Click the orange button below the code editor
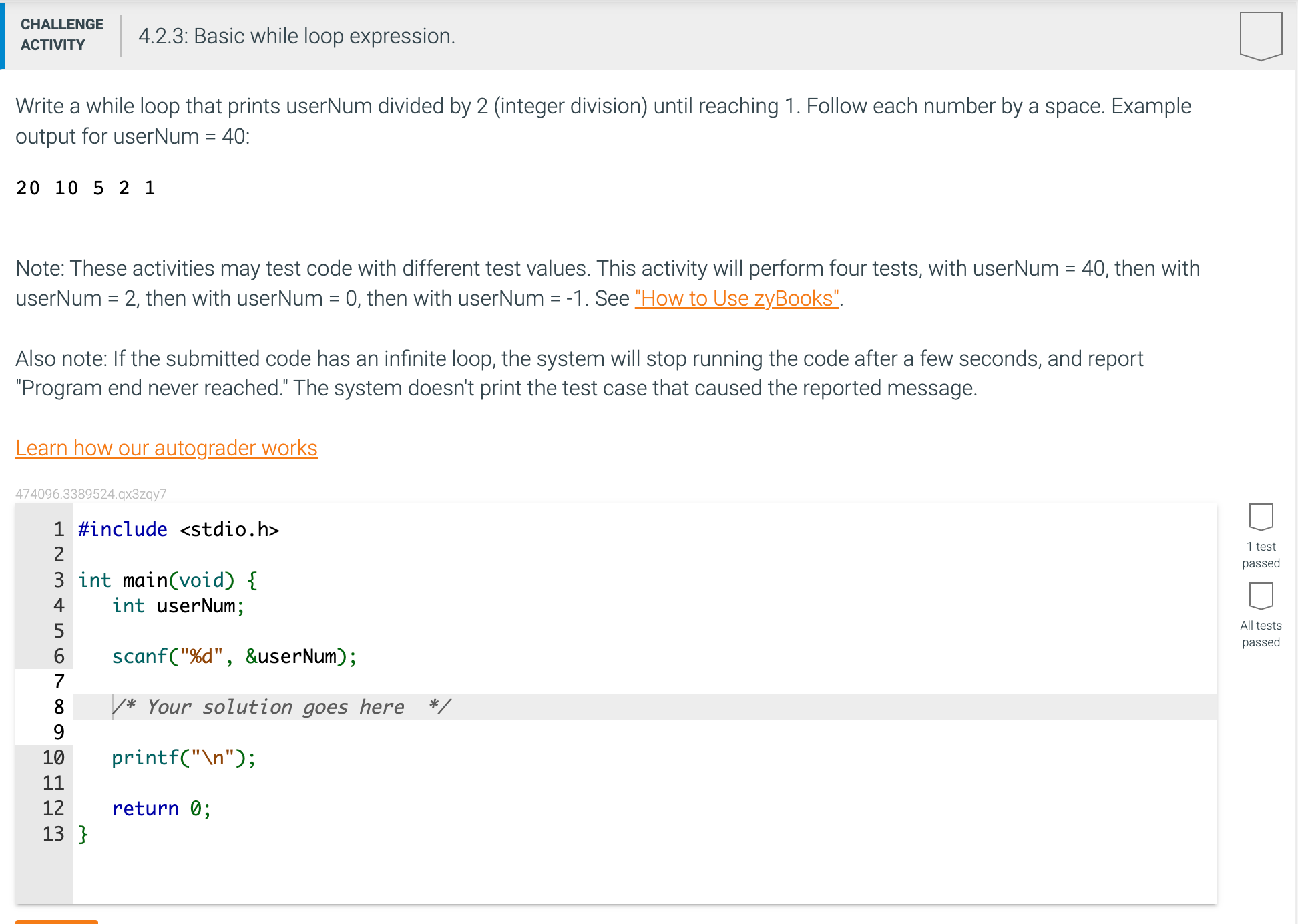This screenshot has height=924, width=1298. [x=57, y=921]
